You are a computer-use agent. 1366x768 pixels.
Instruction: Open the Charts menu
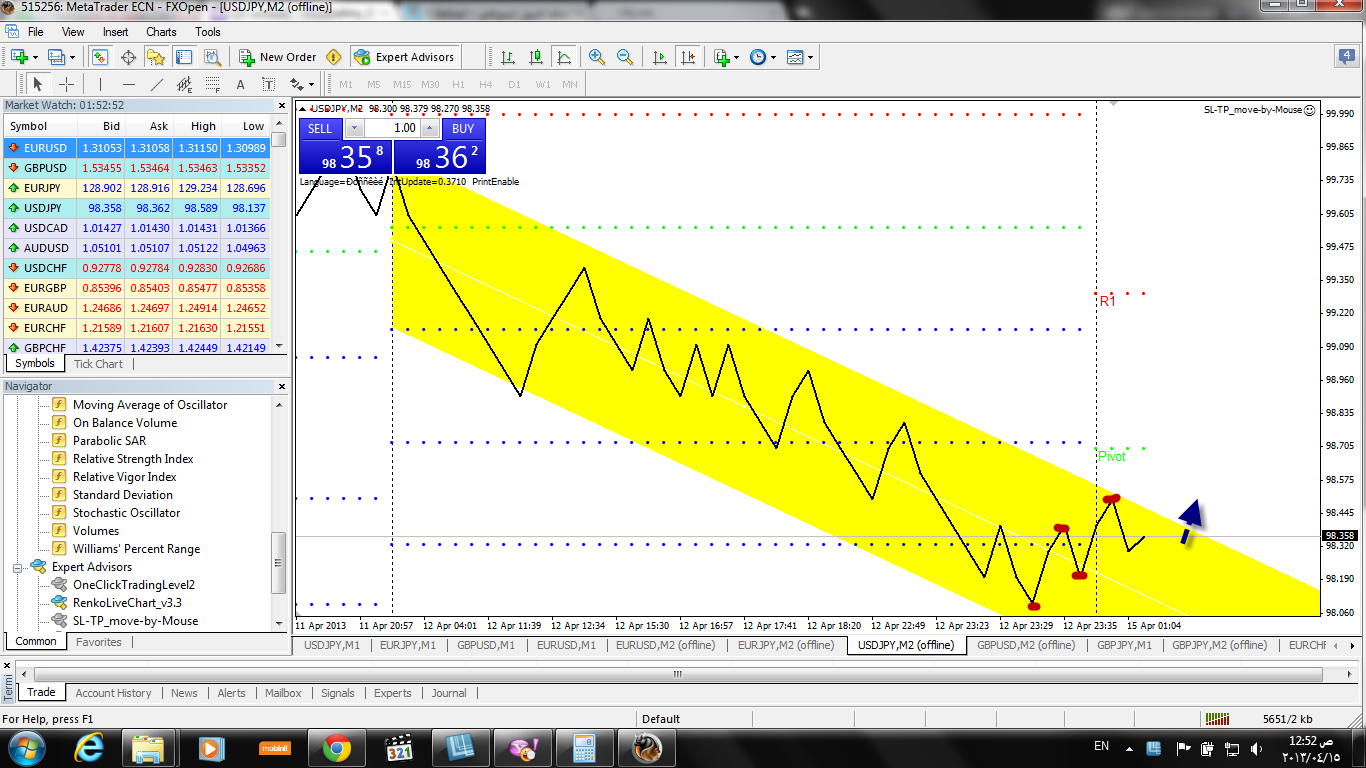(x=161, y=32)
